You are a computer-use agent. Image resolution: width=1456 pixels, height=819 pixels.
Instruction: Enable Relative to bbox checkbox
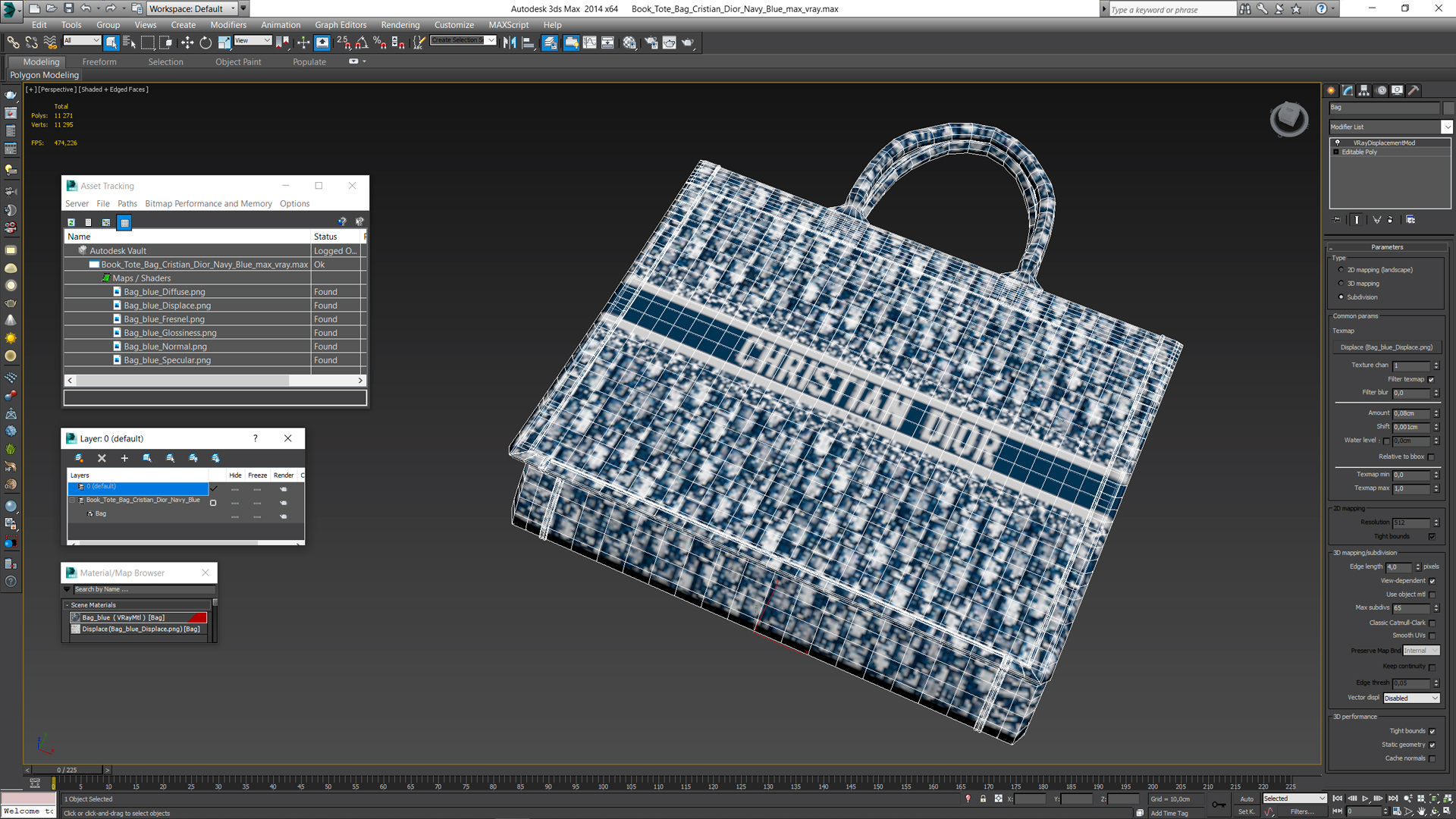coord(1432,457)
